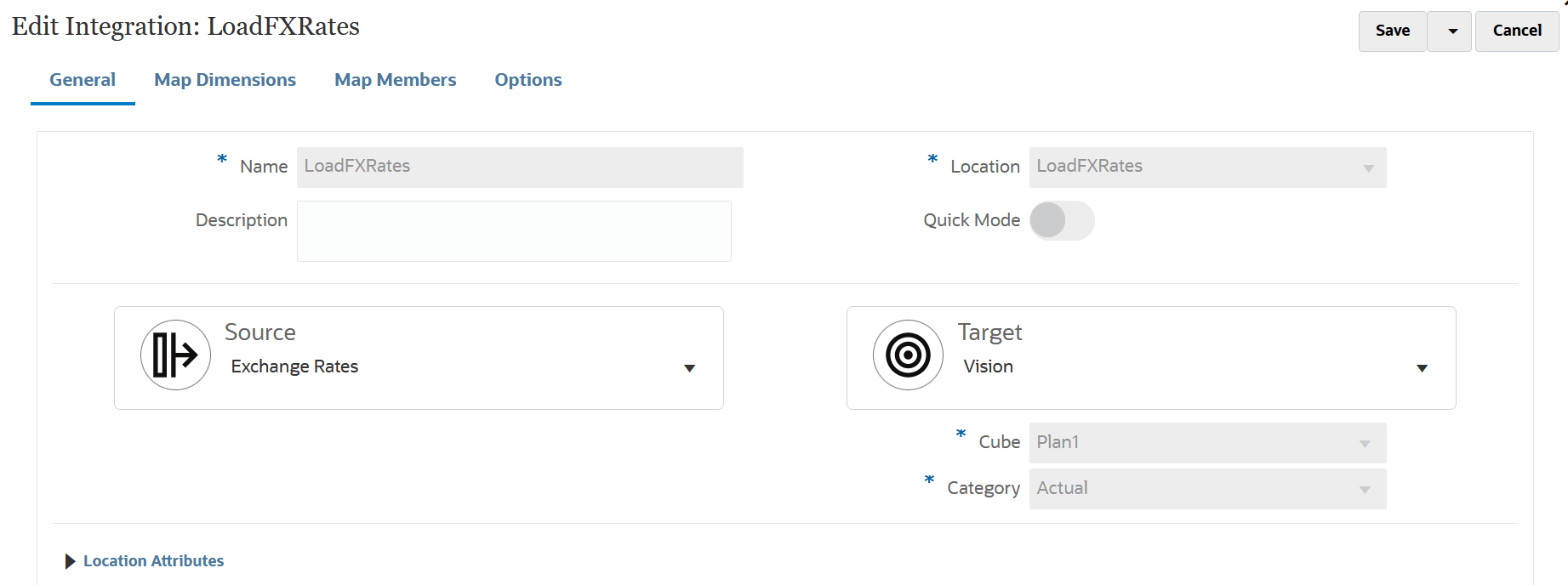1568x585 pixels.
Task: Open the Location dropdown arrow
Action: pyautogui.click(x=1368, y=168)
